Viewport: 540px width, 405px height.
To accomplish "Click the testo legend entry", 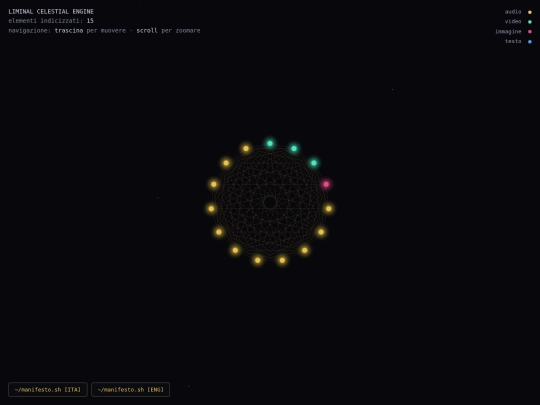I will 518,41.
